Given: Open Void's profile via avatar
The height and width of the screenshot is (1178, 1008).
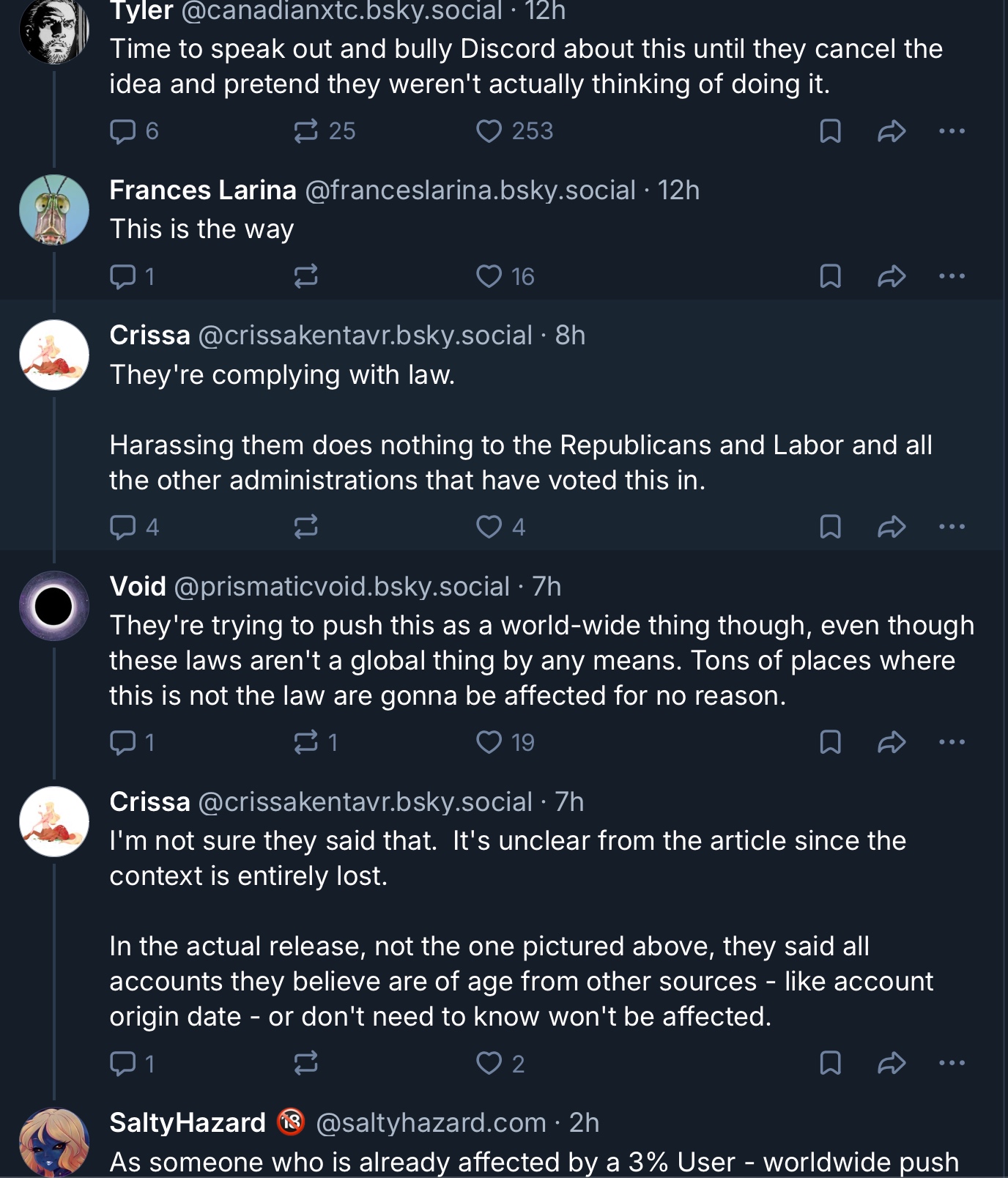Looking at the screenshot, I should 54,606.
